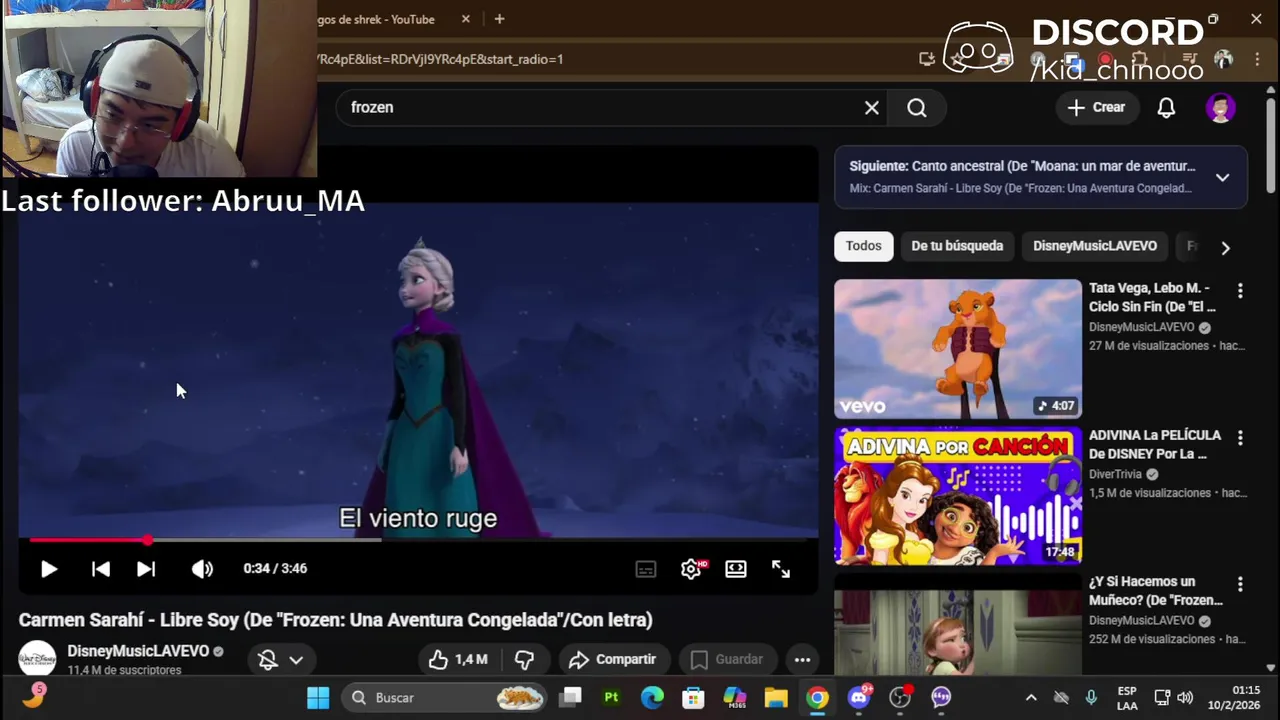The image size is (1280, 720).
Task: Open the OBS Studio taskbar icon
Action: tap(901, 698)
